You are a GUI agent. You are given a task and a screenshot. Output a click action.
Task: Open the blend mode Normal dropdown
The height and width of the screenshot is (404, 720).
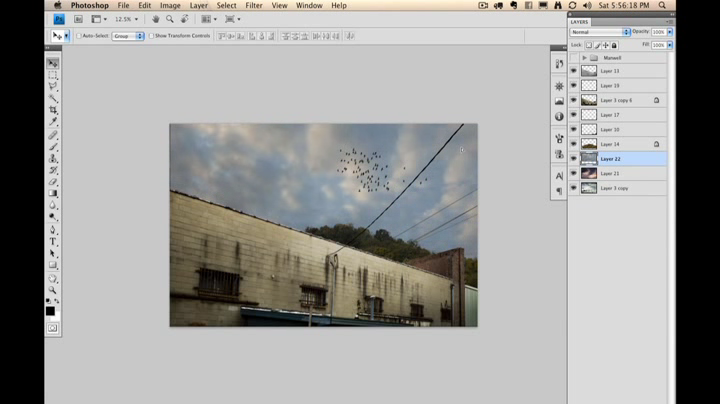[600, 32]
